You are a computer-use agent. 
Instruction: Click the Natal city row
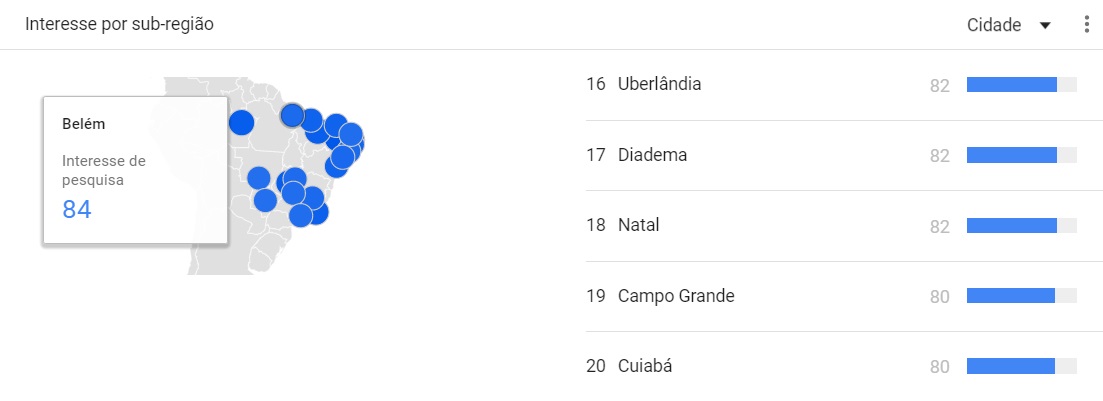pos(638,226)
